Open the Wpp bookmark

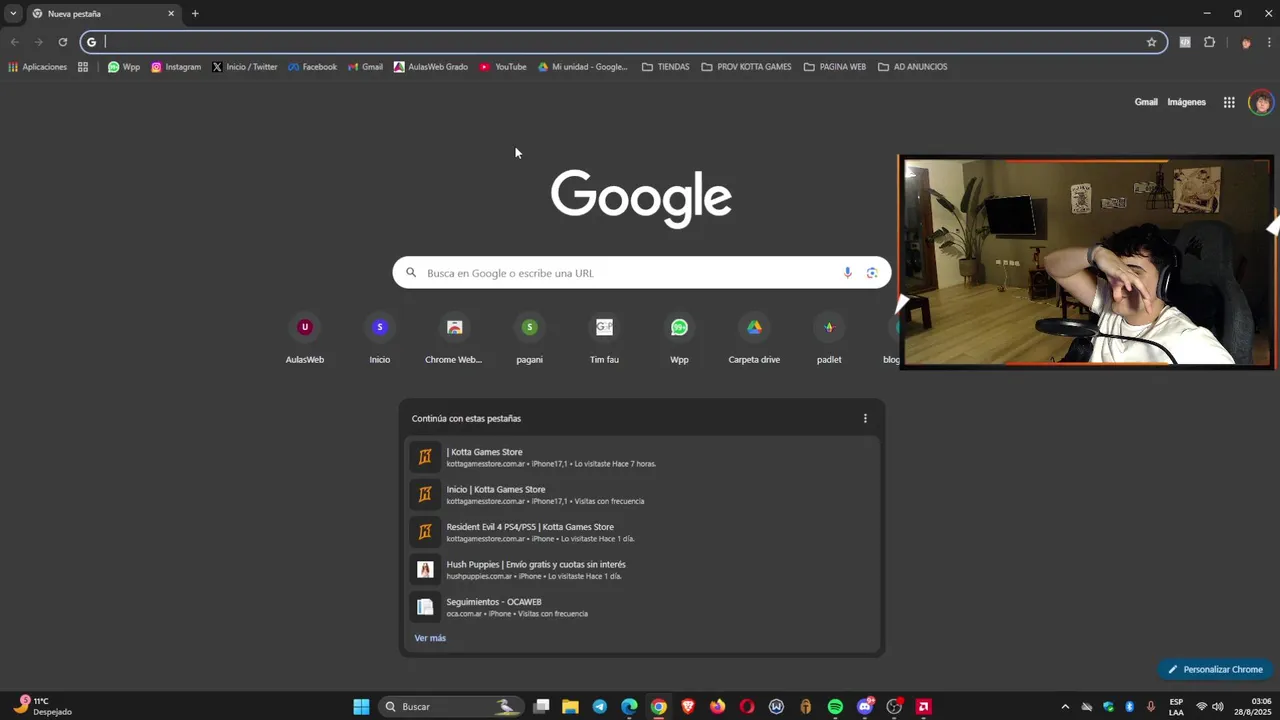coord(123,67)
